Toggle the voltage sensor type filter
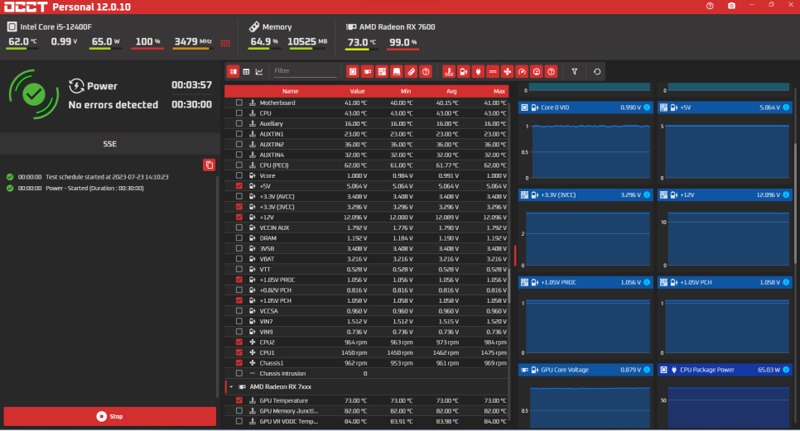The height and width of the screenshot is (431, 800). coord(463,71)
